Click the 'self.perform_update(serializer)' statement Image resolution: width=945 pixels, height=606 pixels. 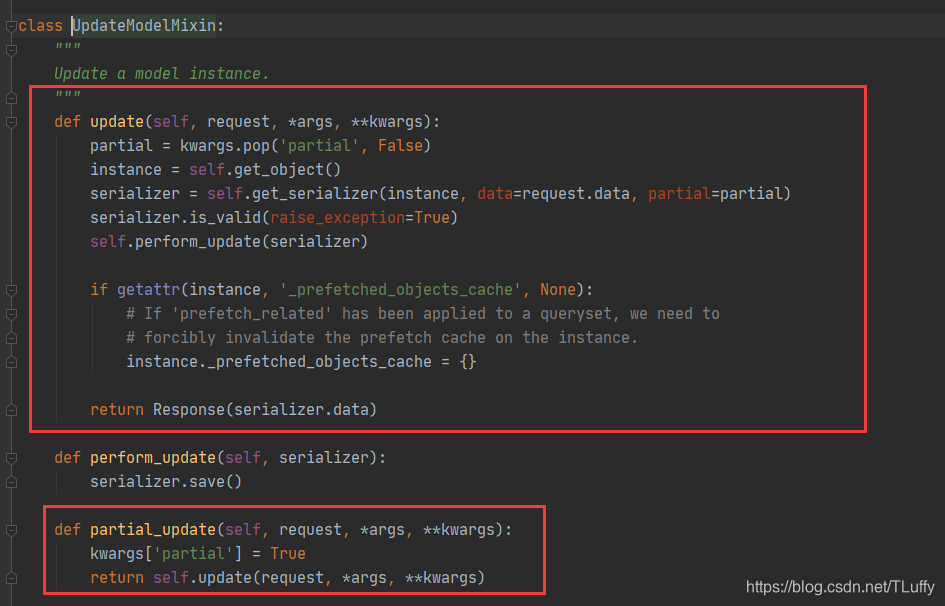coord(229,242)
